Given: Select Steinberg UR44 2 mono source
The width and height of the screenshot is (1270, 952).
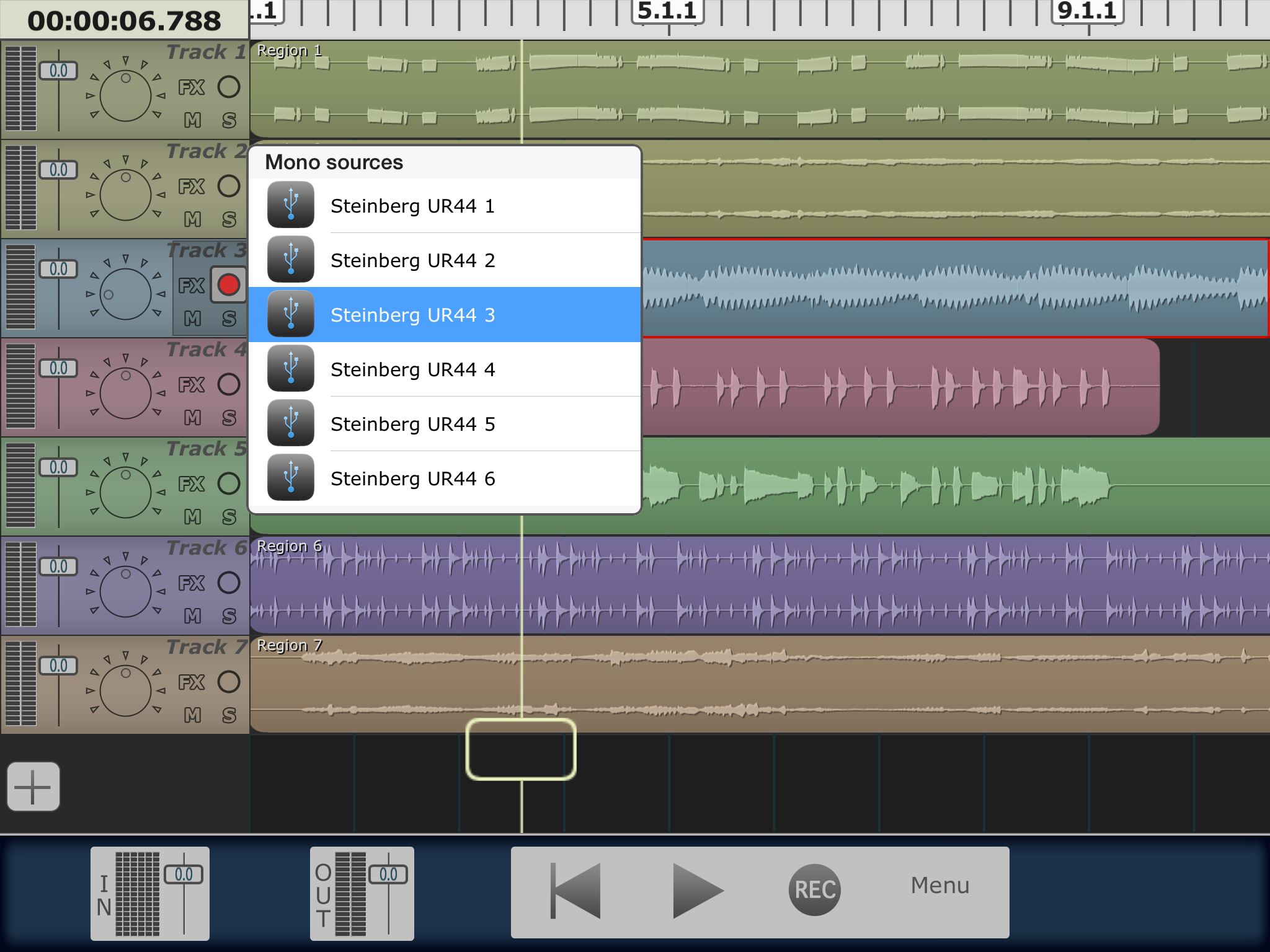Looking at the screenshot, I should (445, 260).
